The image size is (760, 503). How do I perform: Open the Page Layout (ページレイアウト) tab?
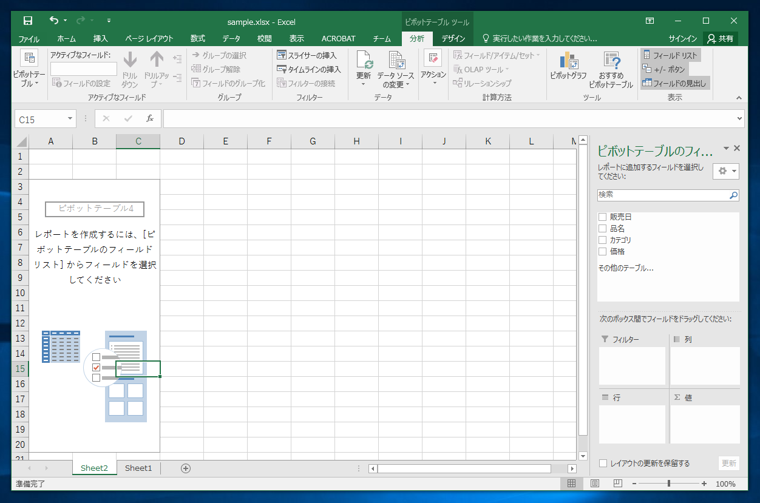(149, 39)
